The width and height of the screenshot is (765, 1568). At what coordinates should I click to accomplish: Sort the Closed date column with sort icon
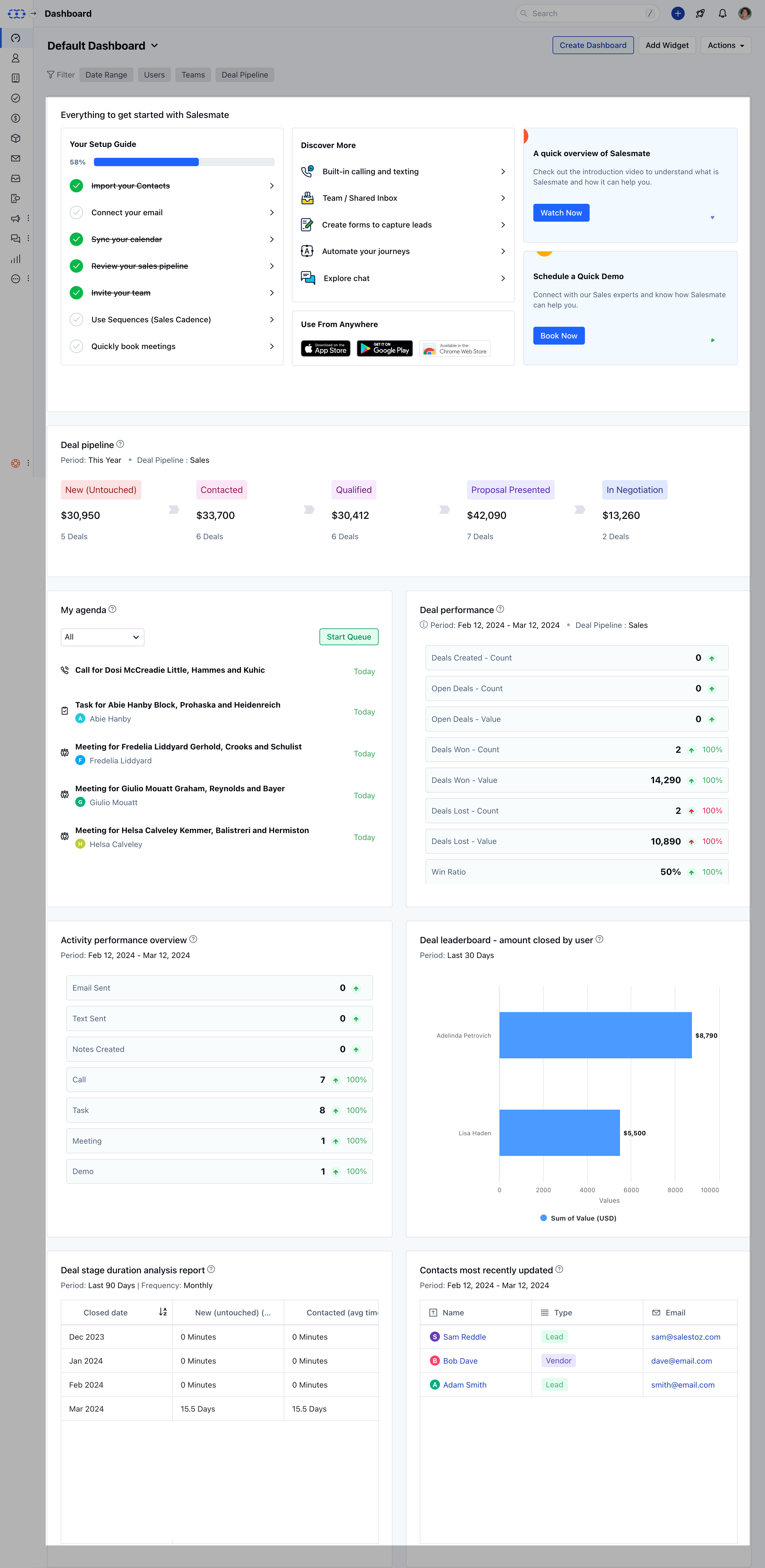(x=163, y=1312)
